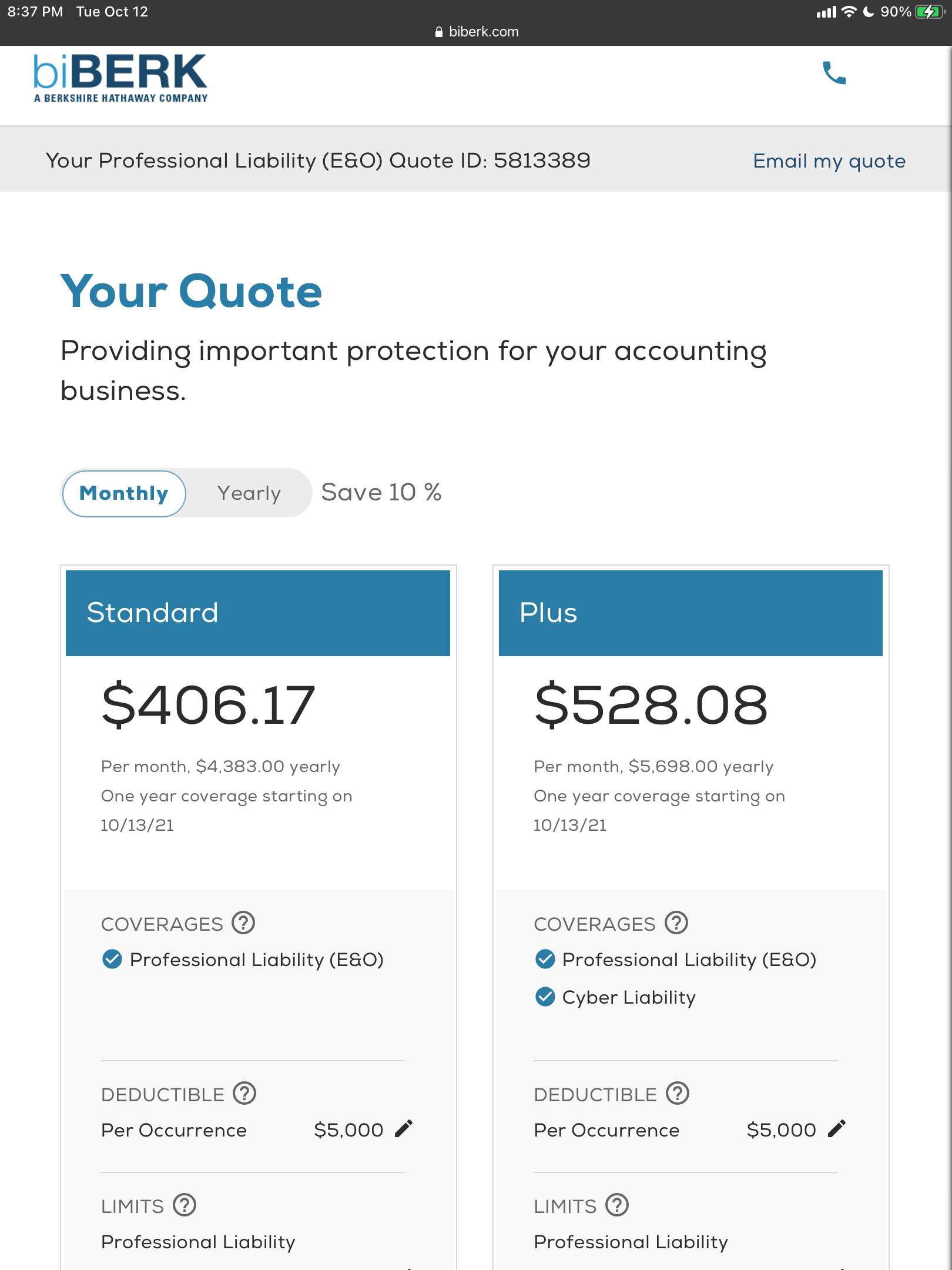The height and width of the screenshot is (1270, 952).
Task: Toggle Professional Liability checkmark in Standard plan
Action: click(112, 960)
